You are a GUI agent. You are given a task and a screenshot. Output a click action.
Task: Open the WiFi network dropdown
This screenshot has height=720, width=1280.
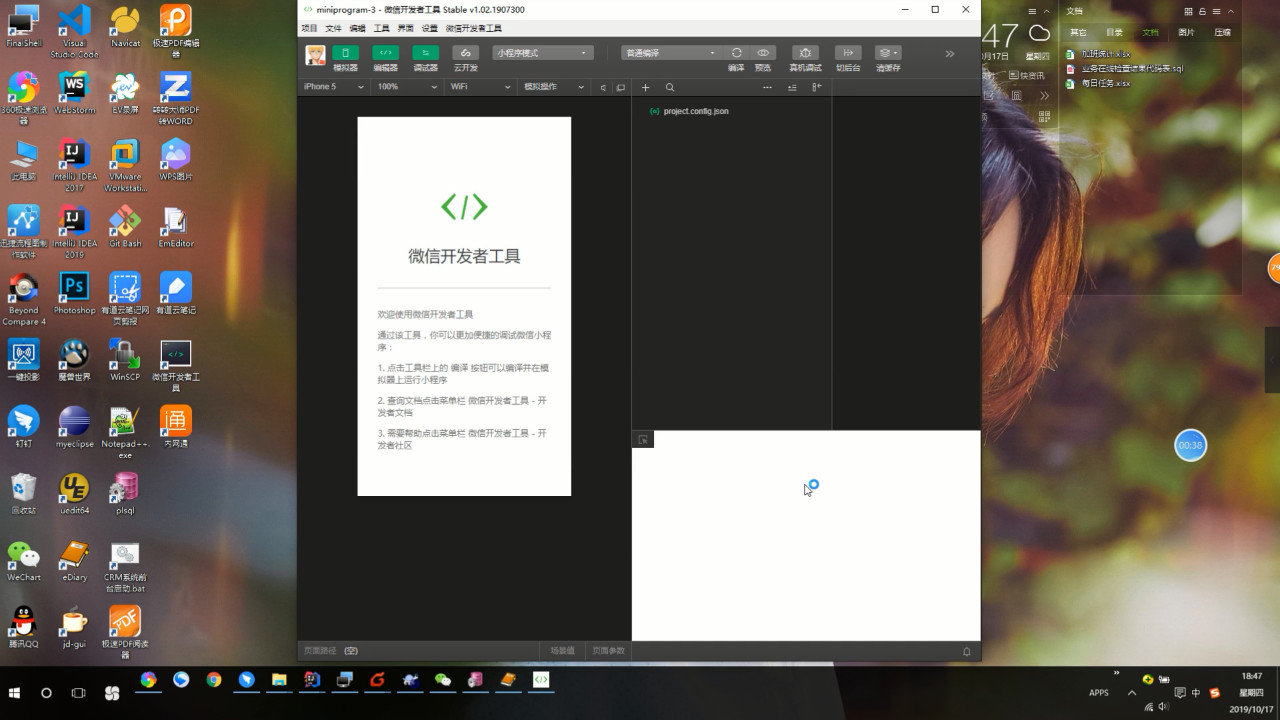tap(480, 87)
